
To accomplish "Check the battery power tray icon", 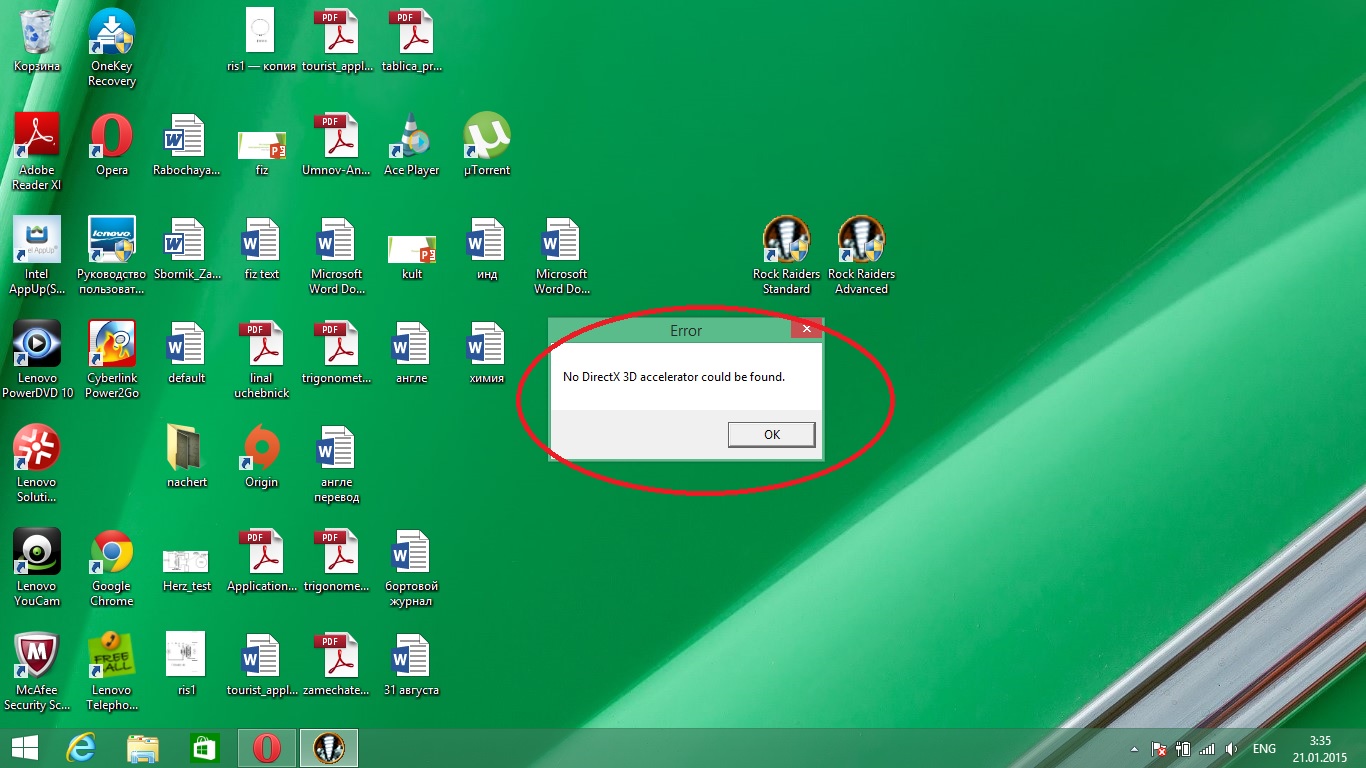I will pos(1183,749).
